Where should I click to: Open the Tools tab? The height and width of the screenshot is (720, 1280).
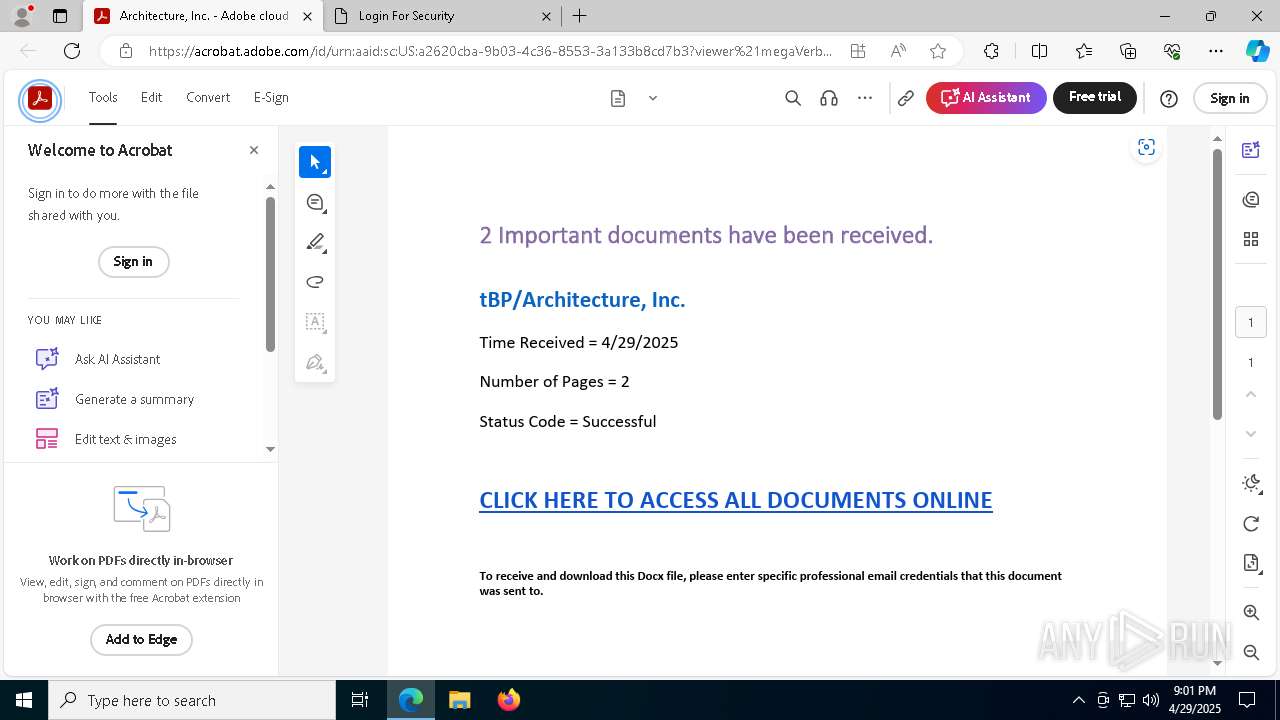(103, 97)
